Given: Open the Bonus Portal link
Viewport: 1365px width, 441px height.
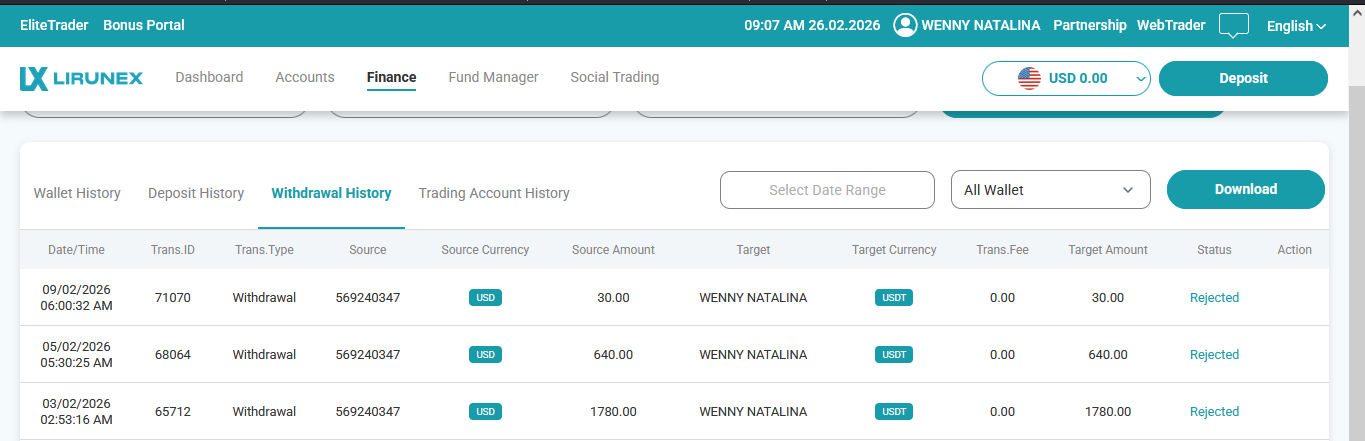Looking at the screenshot, I should (144, 25).
